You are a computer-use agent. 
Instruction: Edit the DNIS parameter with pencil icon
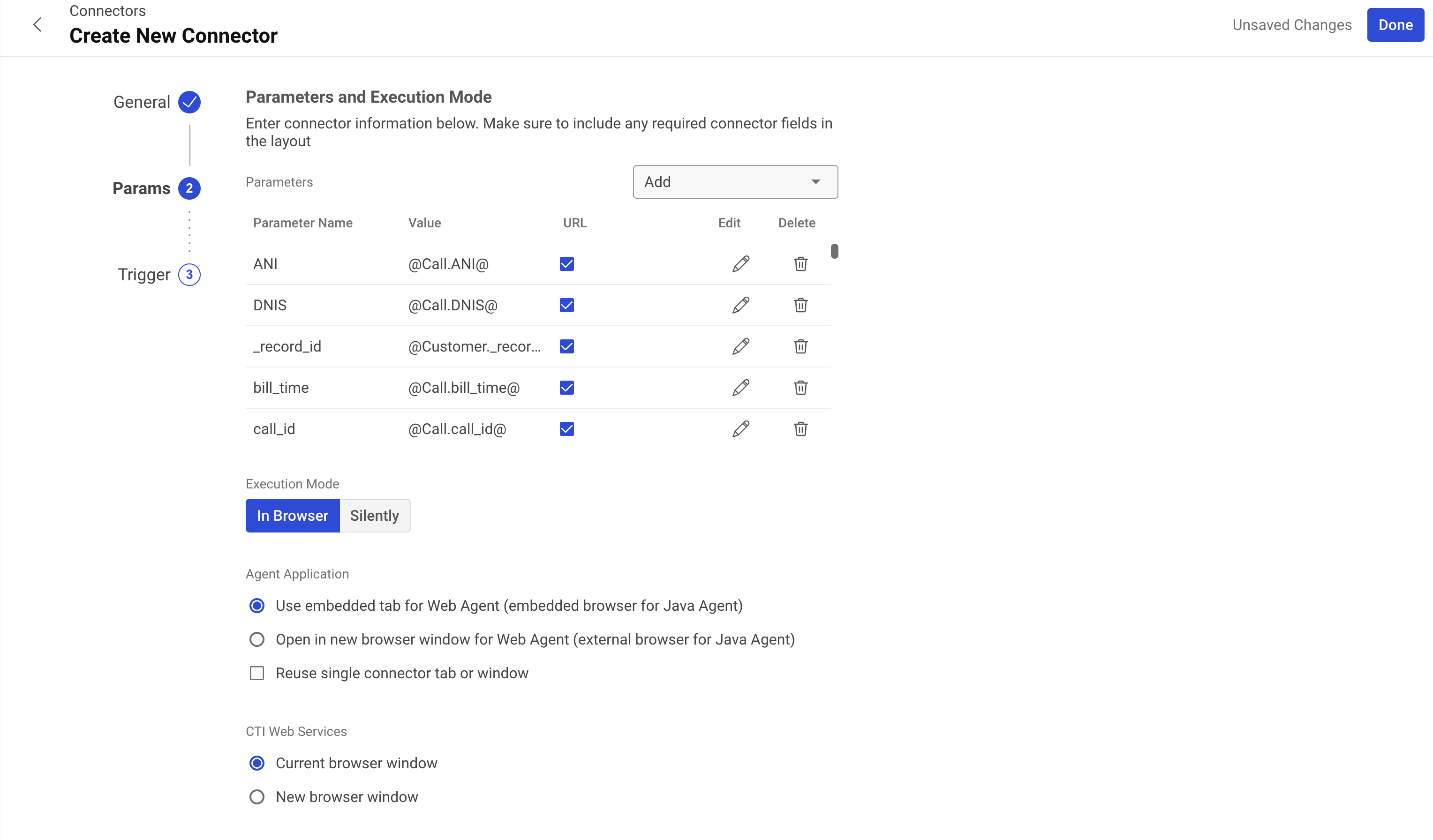[740, 305]
